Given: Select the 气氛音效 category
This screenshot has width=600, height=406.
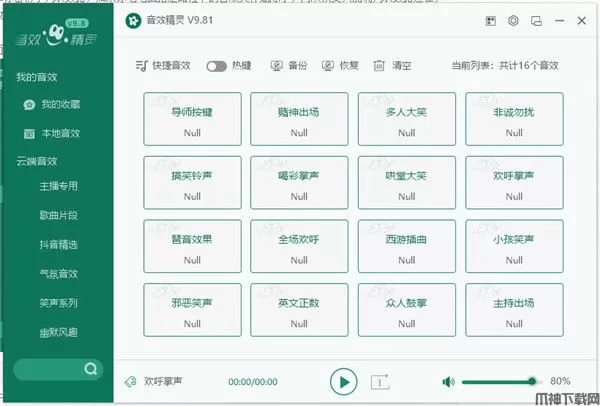Looking at the screenshot, I should 59,274.
